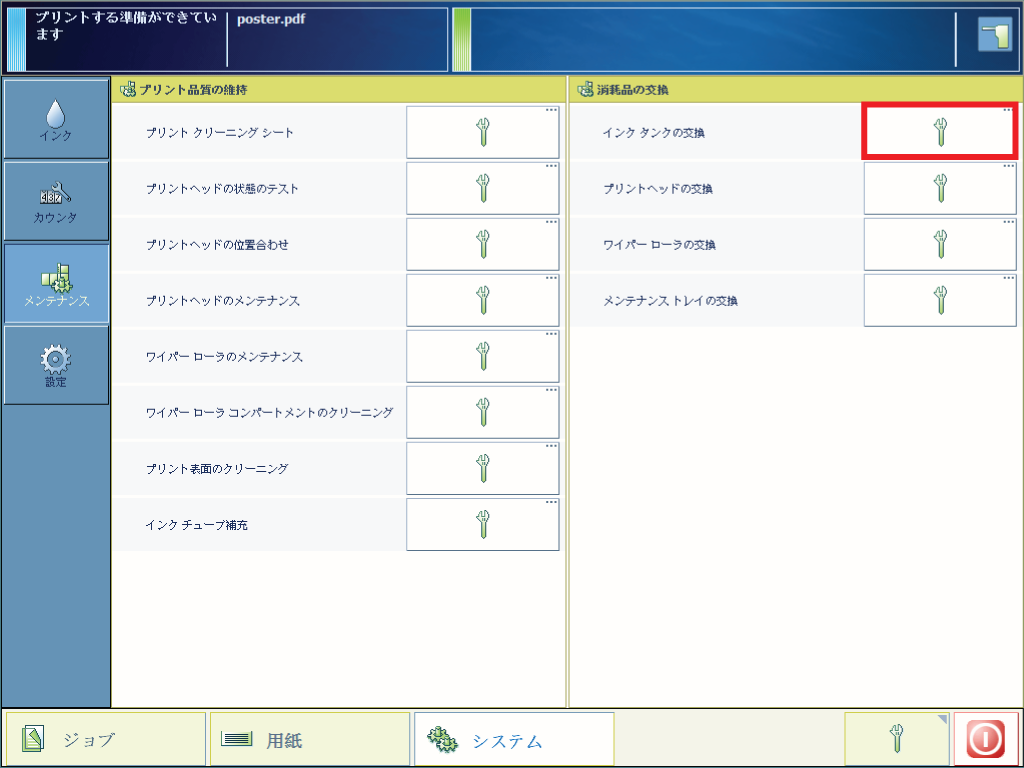The height and width of the screenshot is (768, 1024).
Task: Click the メンテナンス トレイの交換 label
Action: [670, 301]
